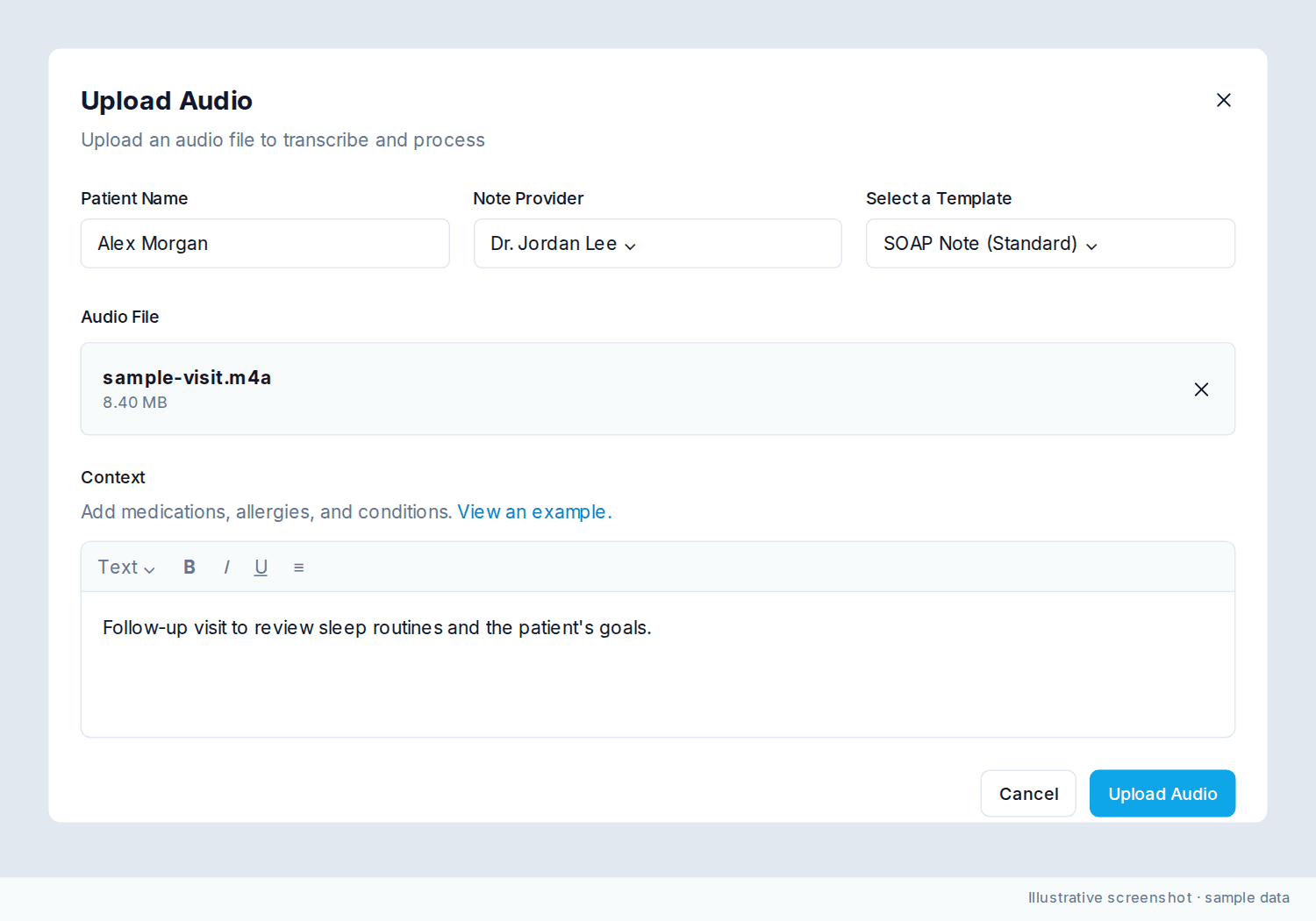Submit with the blue Upload Audio button
This screenshot has height=921, width=1316.
tap(1162, 794)
